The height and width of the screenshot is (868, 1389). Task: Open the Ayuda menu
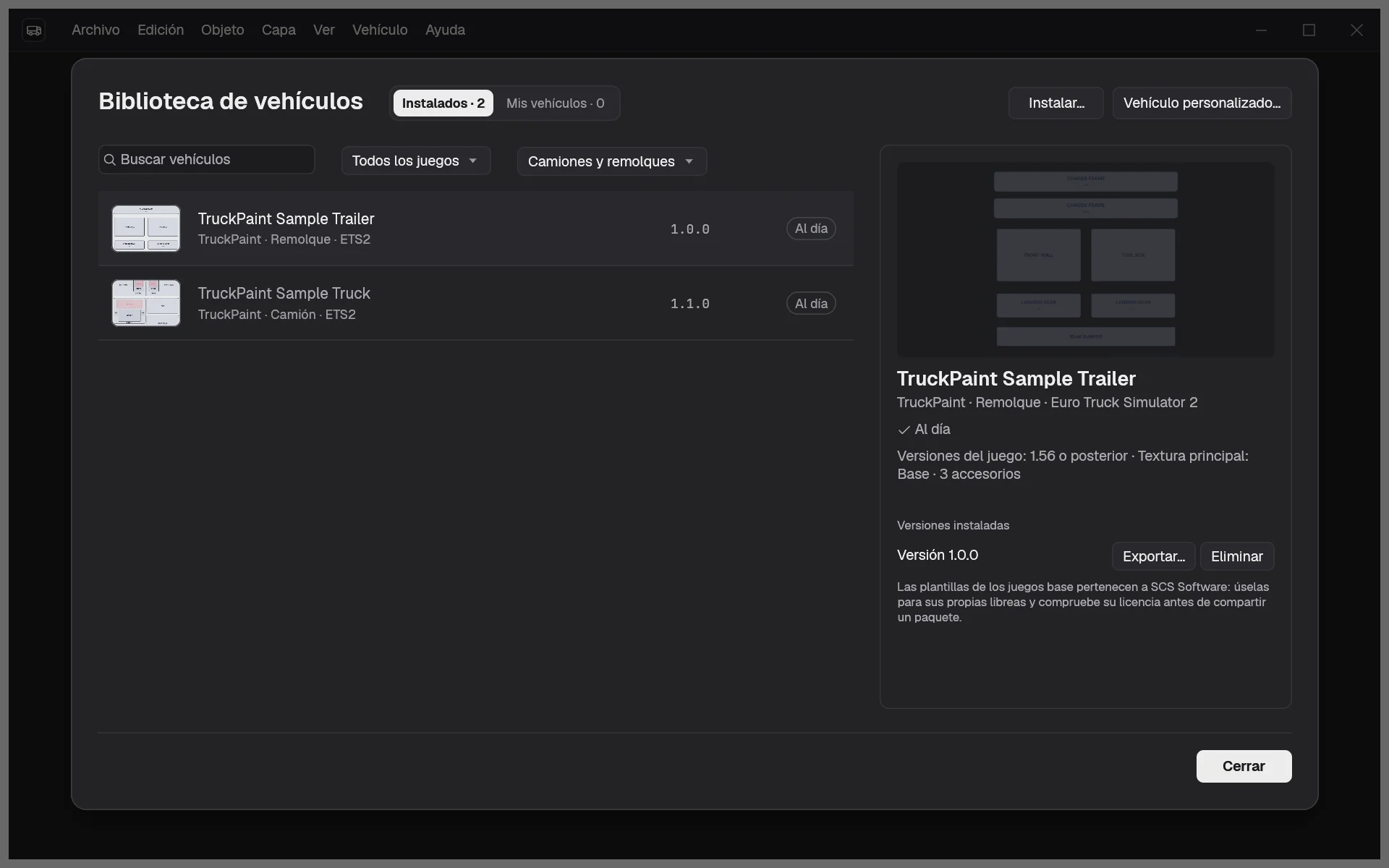click(x=445, y=30)
